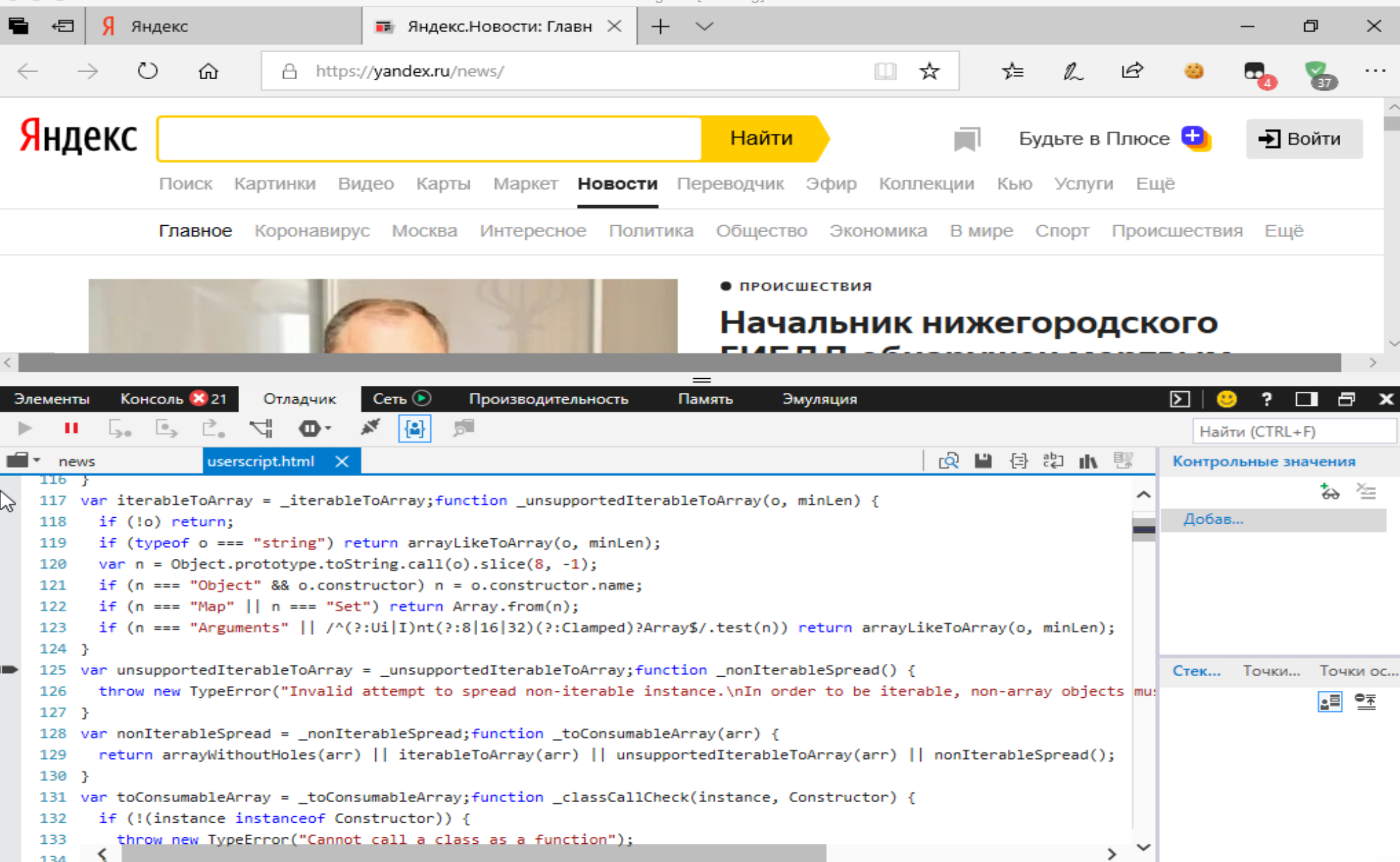1400x862 pixels.
Task: Toggle Just My Code debugging mode
Action: point(414,428)
